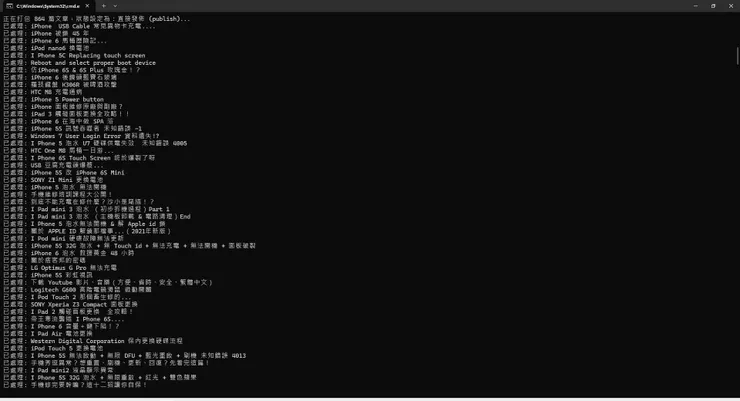
Task: Click the 'I Pad Air' line
Action: click(x=48, y=334)
